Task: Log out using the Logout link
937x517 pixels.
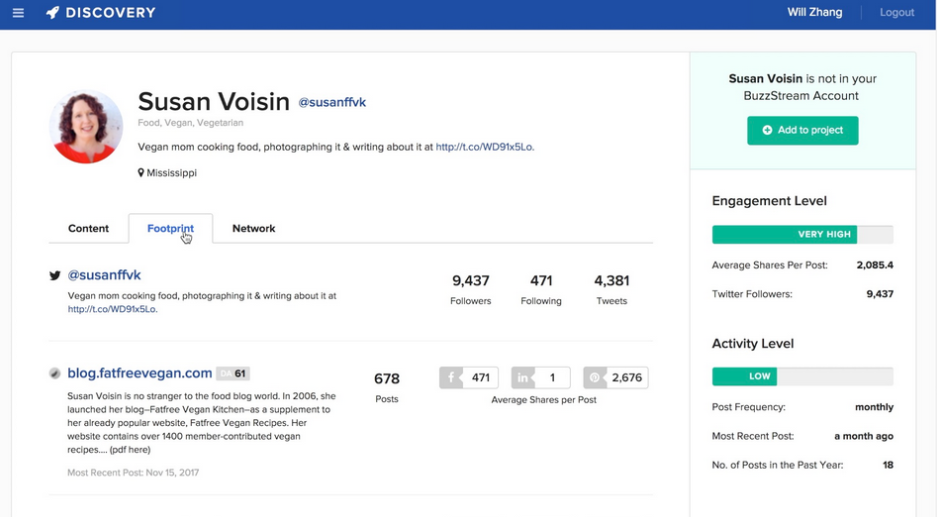Action: pos(896,13)
